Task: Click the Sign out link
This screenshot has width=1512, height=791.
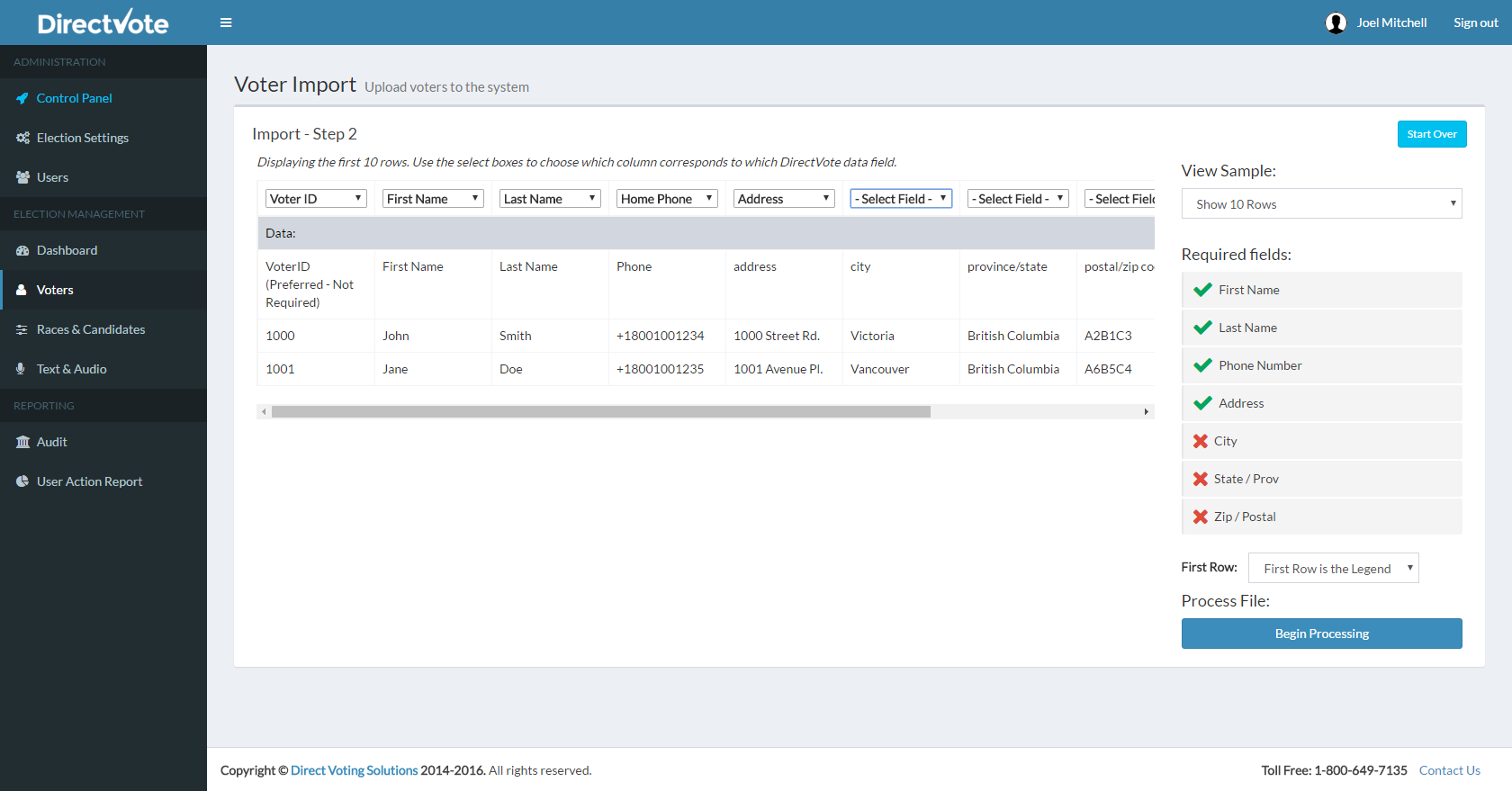Action: [x=1476, y=22]
